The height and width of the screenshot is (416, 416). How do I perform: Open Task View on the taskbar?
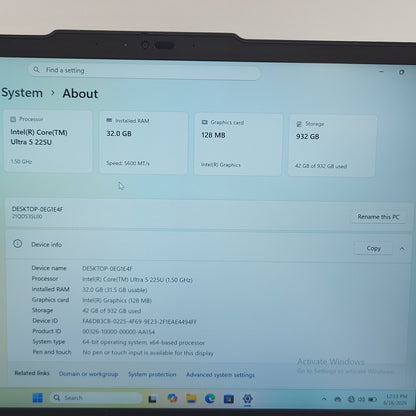pos(153,398)
